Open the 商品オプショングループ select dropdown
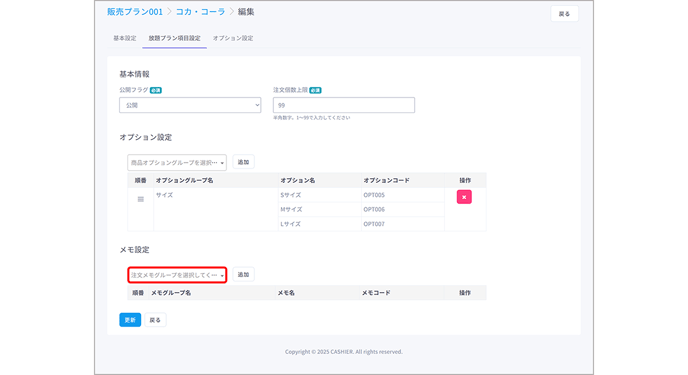 point(177,163)
